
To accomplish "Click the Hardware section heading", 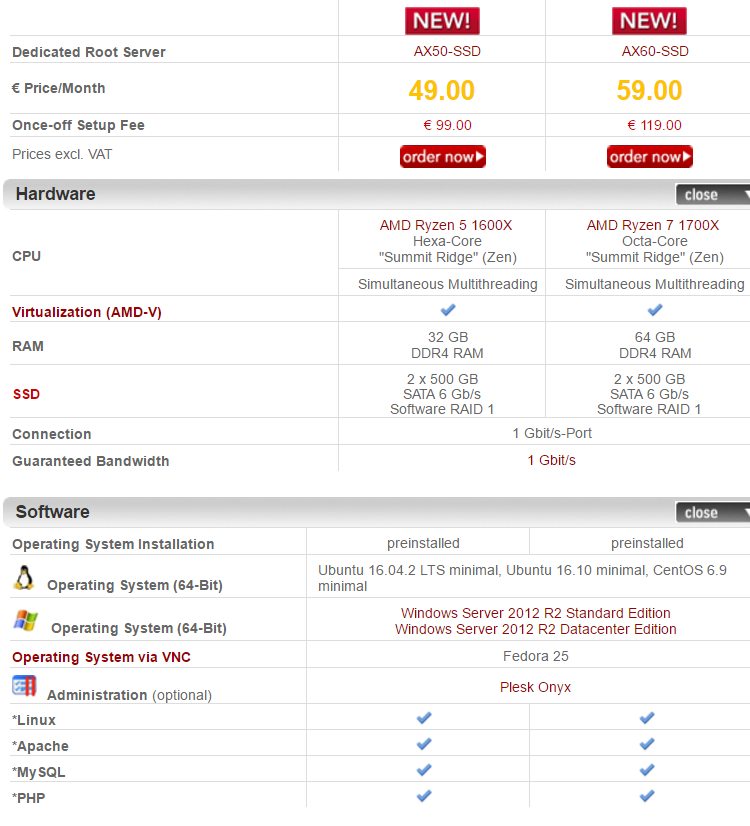I will point(55,194).
